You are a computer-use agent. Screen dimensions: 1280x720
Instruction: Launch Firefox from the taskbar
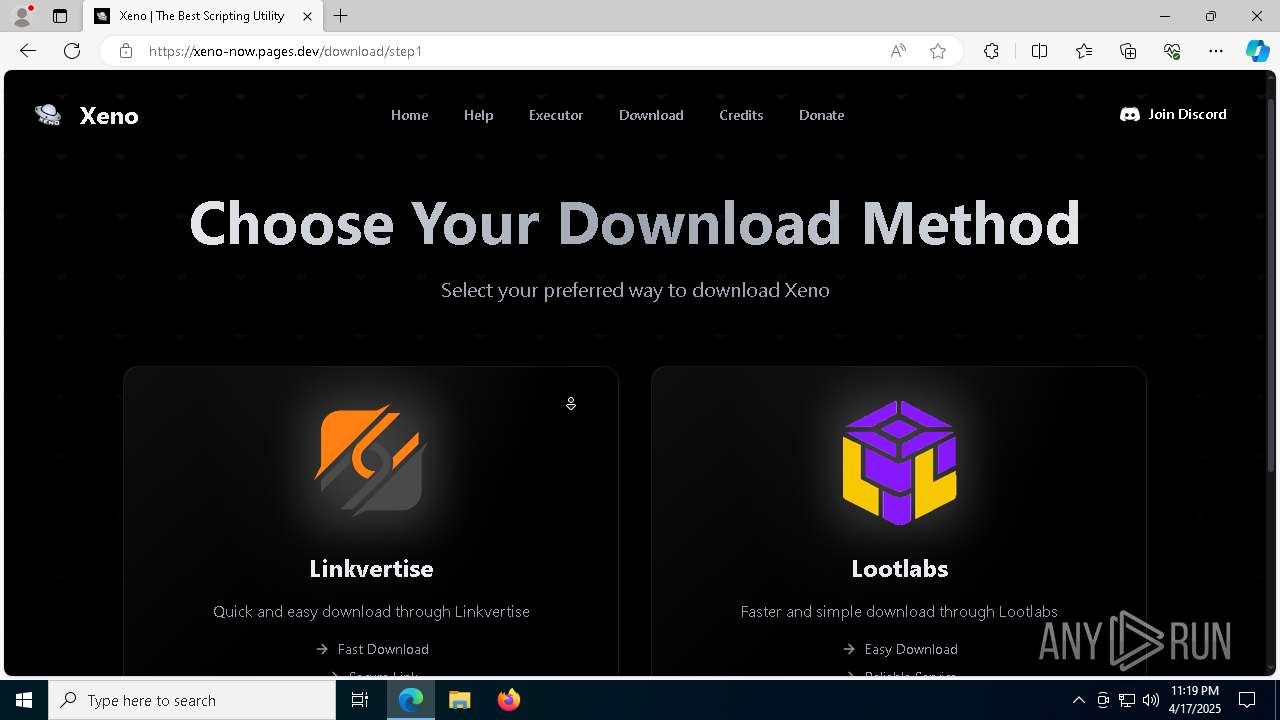pos(508,700)
